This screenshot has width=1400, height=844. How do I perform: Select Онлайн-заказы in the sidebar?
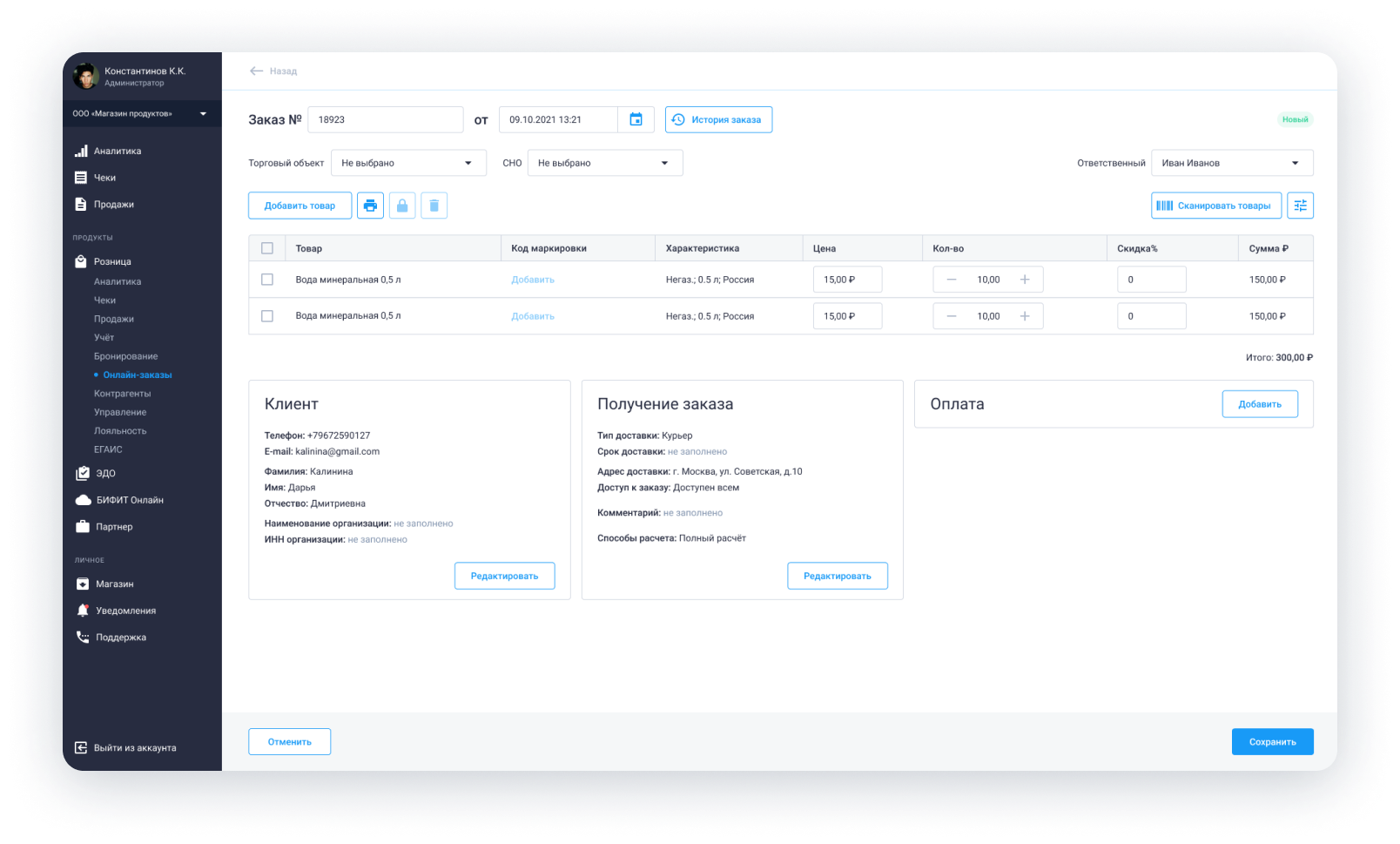(138, 375)
